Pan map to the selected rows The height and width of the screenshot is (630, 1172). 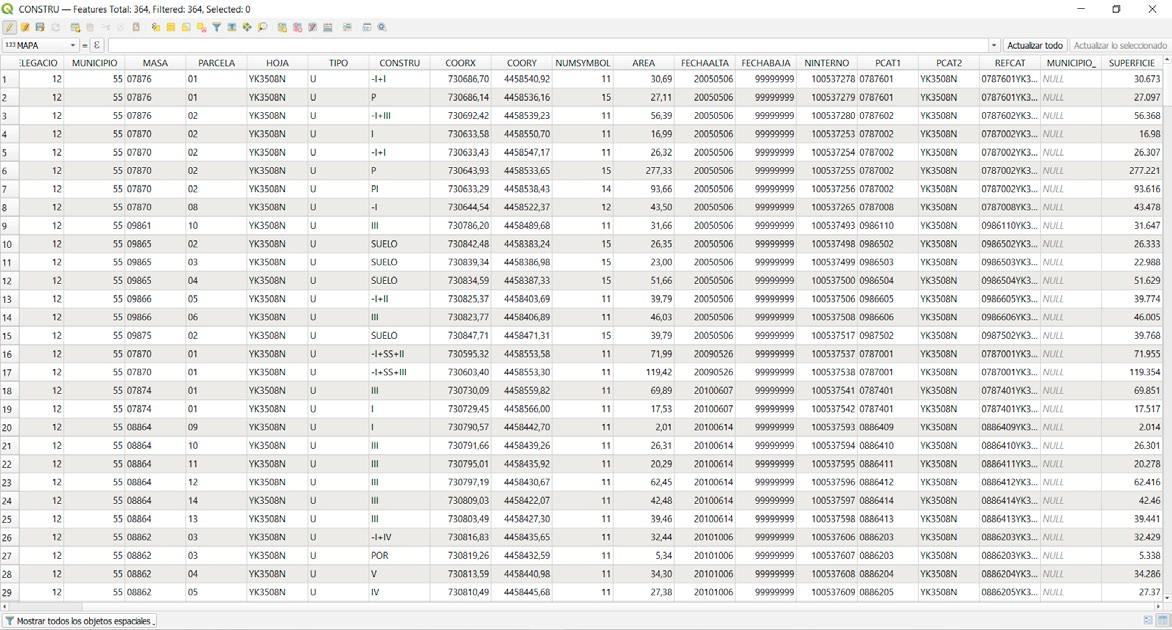[x=247, y=28]
